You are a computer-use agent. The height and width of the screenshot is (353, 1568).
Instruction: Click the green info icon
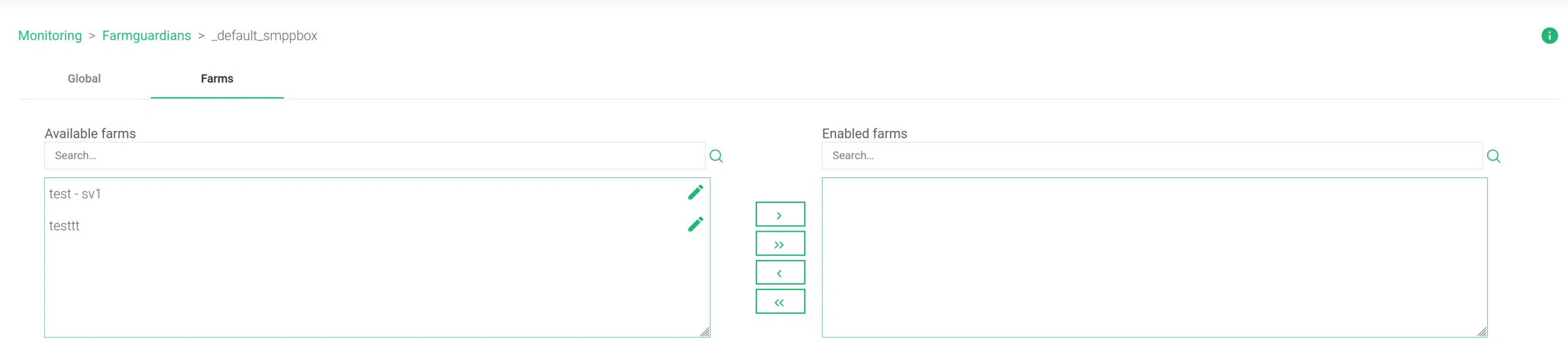pyautogui.click(x=1549, y=35)
